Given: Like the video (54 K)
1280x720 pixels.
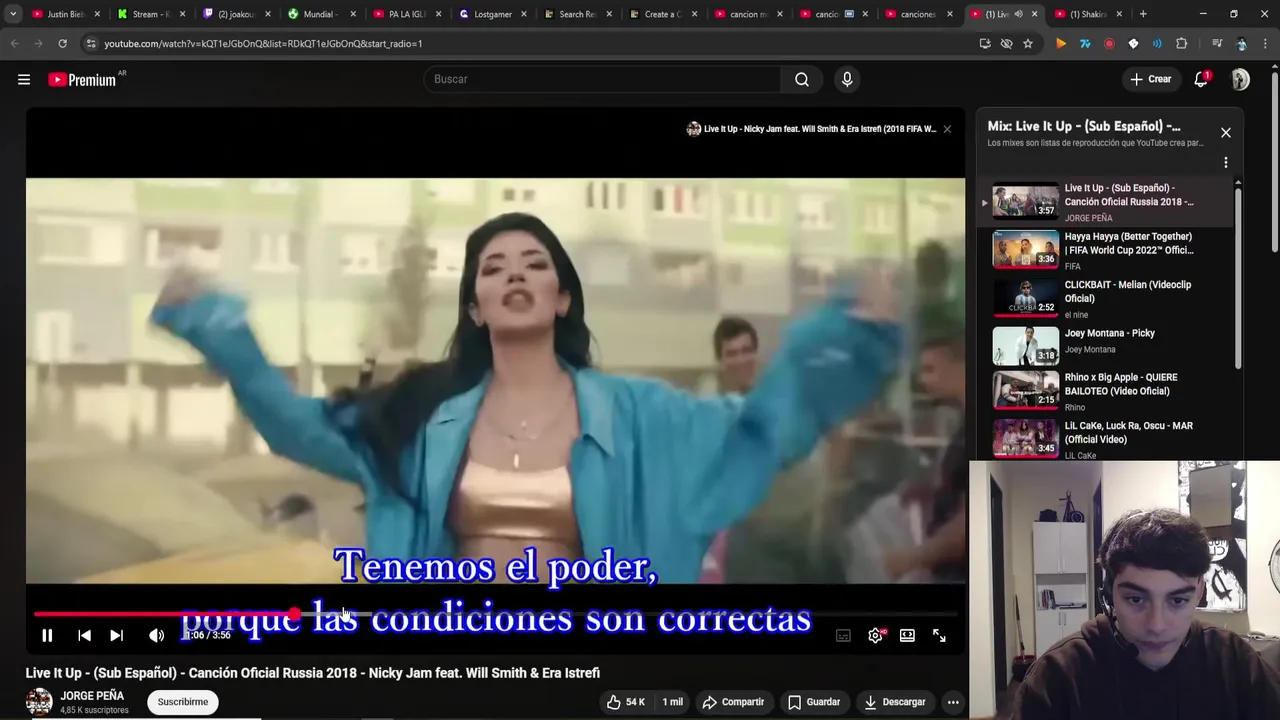Looking at the screenshot, I should (625, 702).
